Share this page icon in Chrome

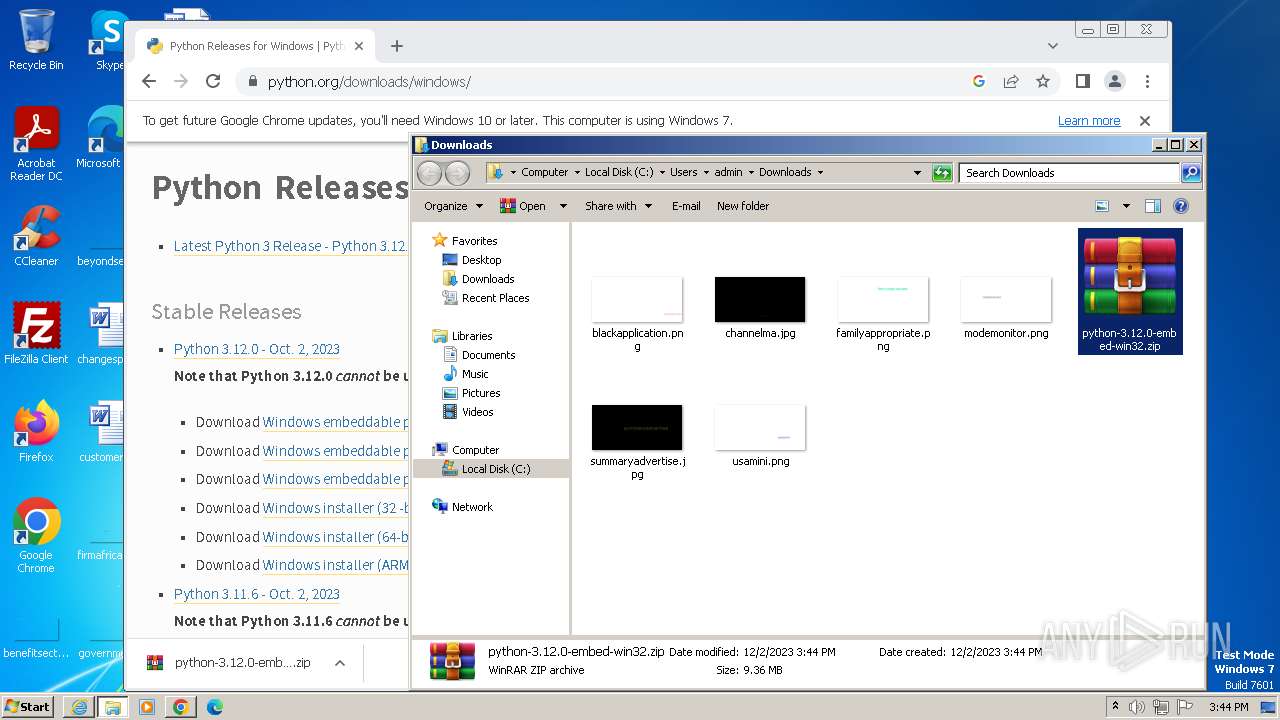[x=1011, y=82]
